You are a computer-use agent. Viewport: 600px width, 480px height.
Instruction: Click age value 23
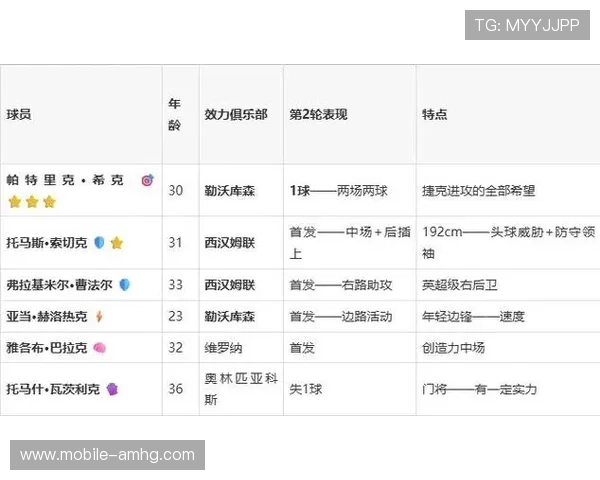176,316
